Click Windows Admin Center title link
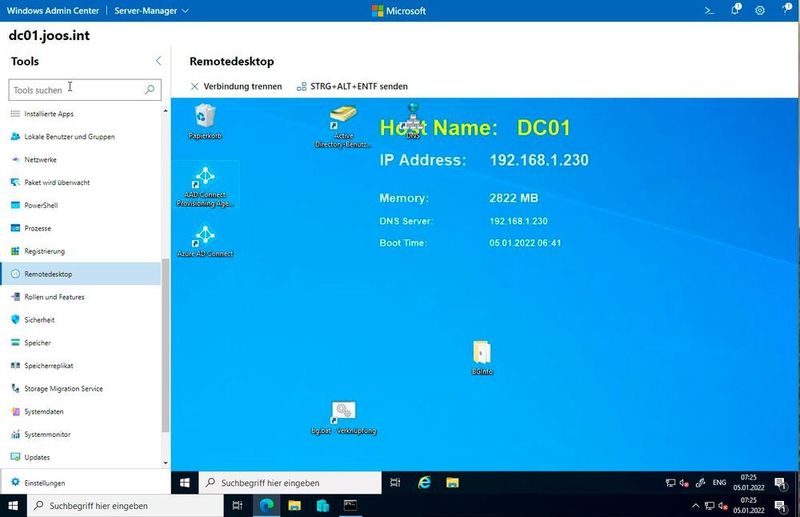Image resolution: width=800 pixels, height=517 pixels. pyautogui.click(x=53, y=11)
